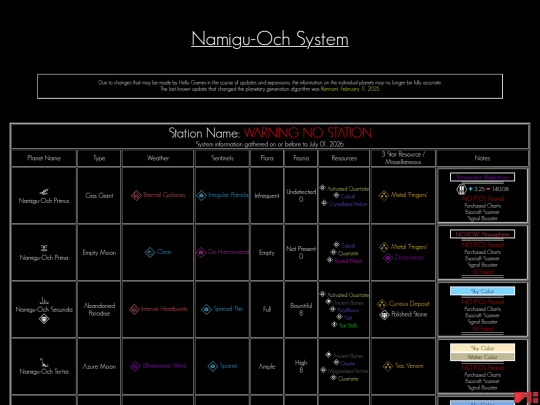The height and width of the screenshot is (405, 540).
Task: Click the Abandoned Paradise type cell
Action: tap(99, 309)
